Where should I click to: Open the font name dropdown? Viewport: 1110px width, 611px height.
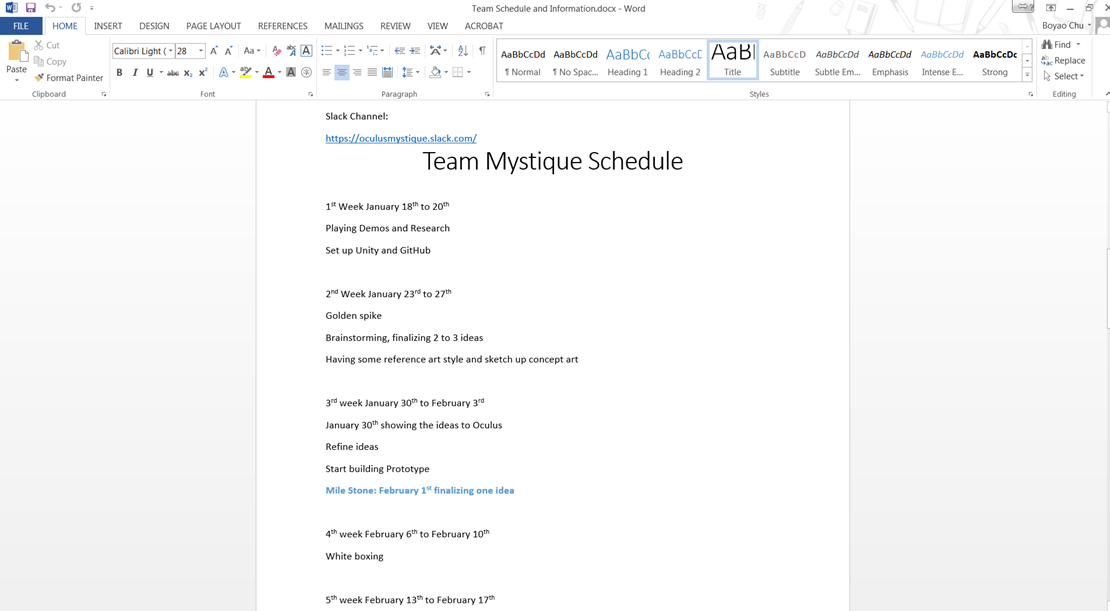click(x=171, y=51)
